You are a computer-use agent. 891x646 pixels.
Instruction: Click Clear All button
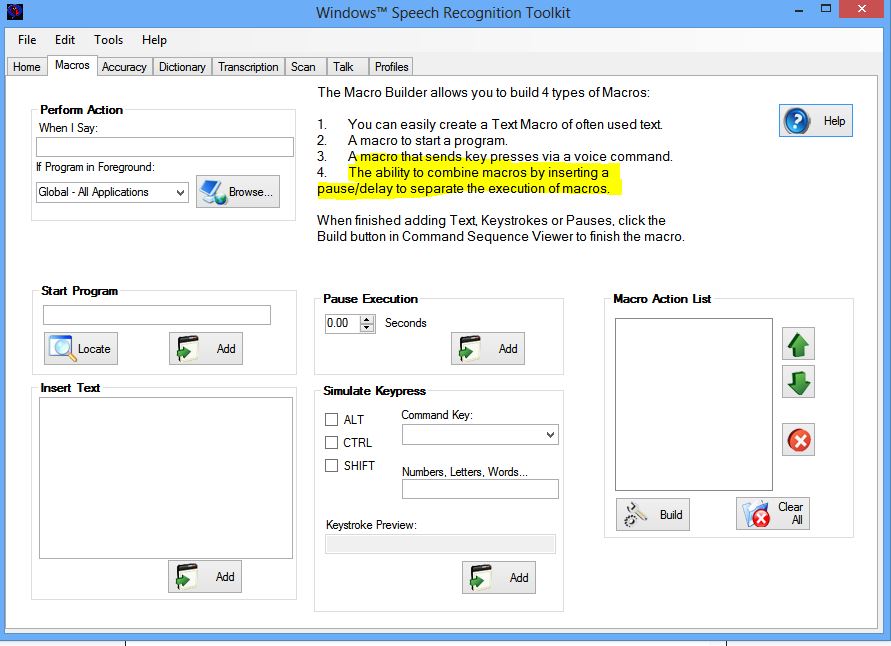(773, 514)
